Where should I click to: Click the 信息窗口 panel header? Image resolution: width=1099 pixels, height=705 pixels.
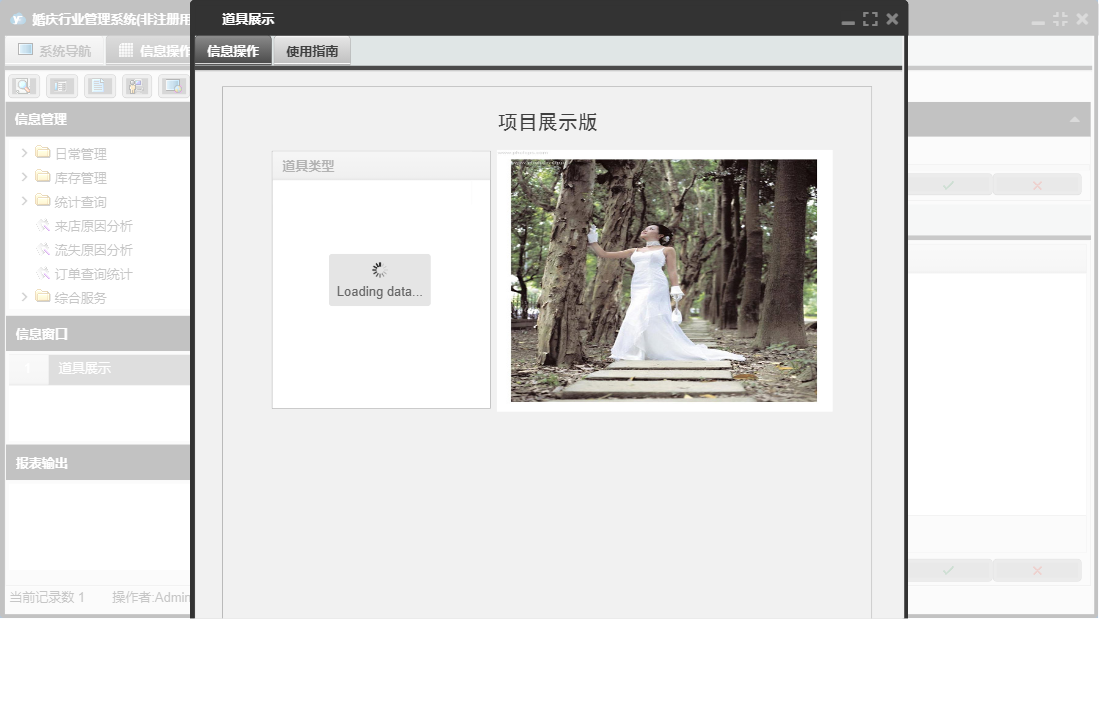pyautogui.click(x=98, y=334)
